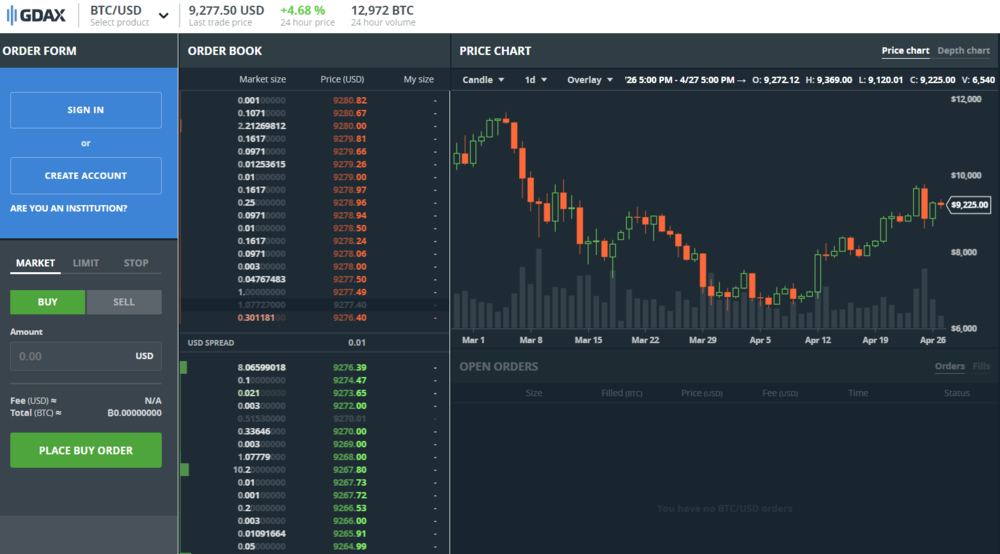The image size is (1000, 554).
Task: Click bid price 9265.91 in order book
Action: pyautogui.click(x=349, y=534)
